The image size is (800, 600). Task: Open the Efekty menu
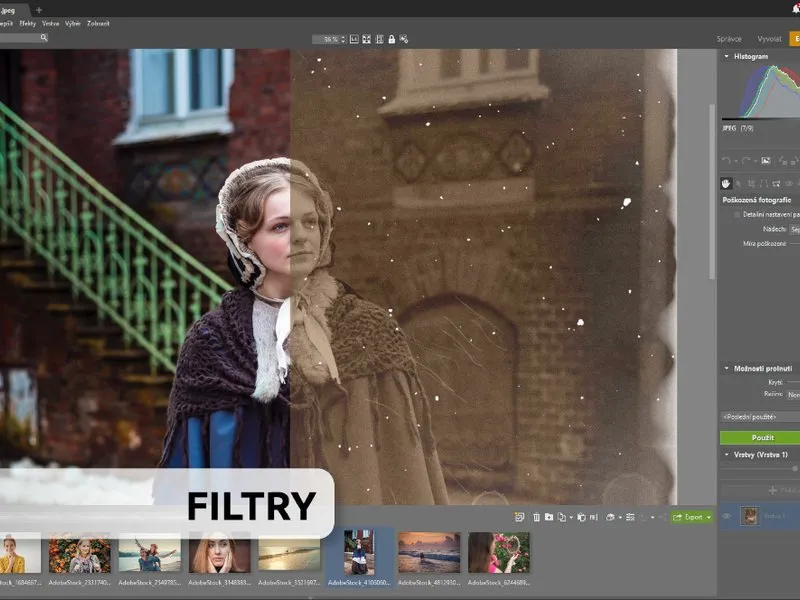[x=28, y=23]
